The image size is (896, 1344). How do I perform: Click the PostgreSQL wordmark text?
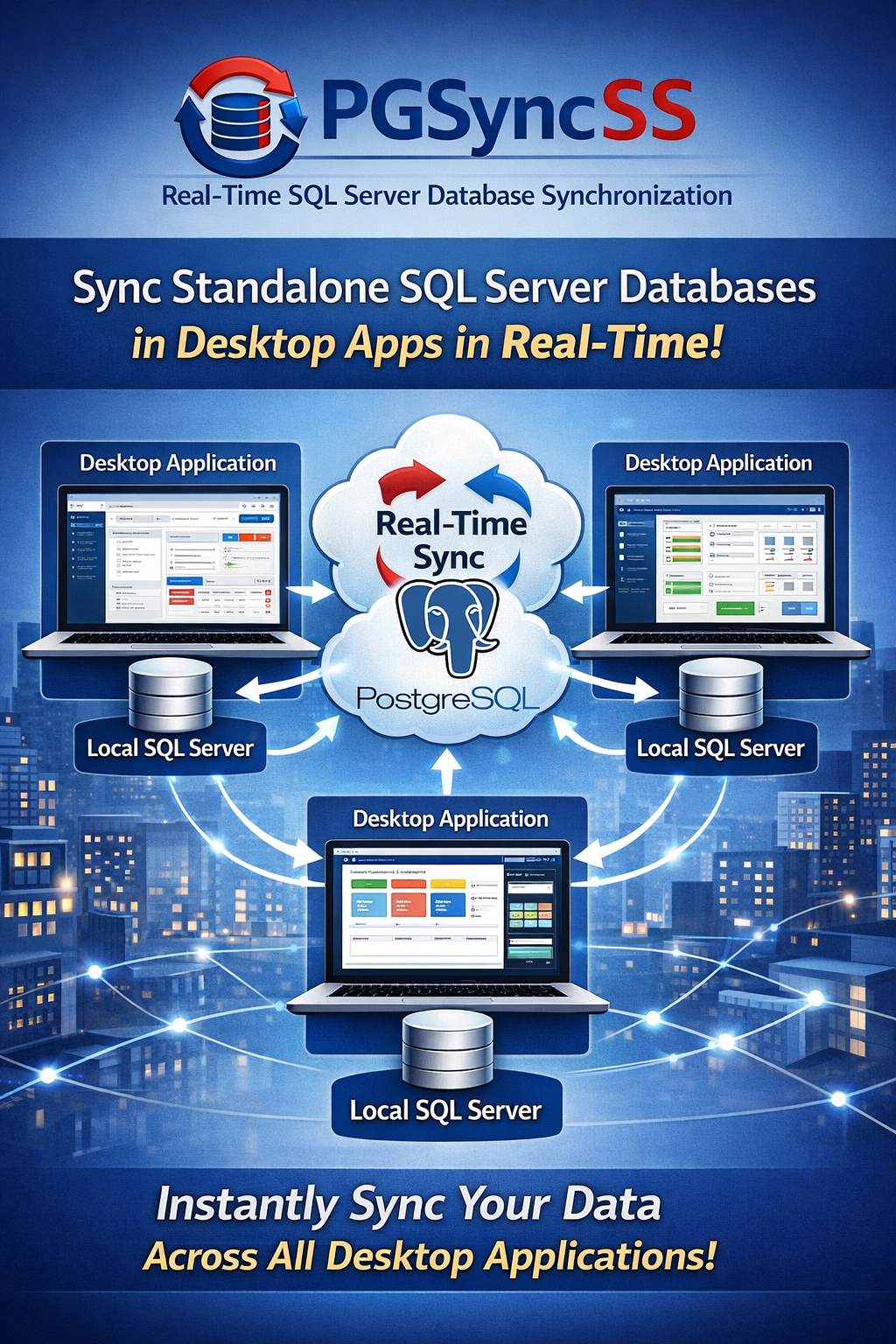pos(447,699)
